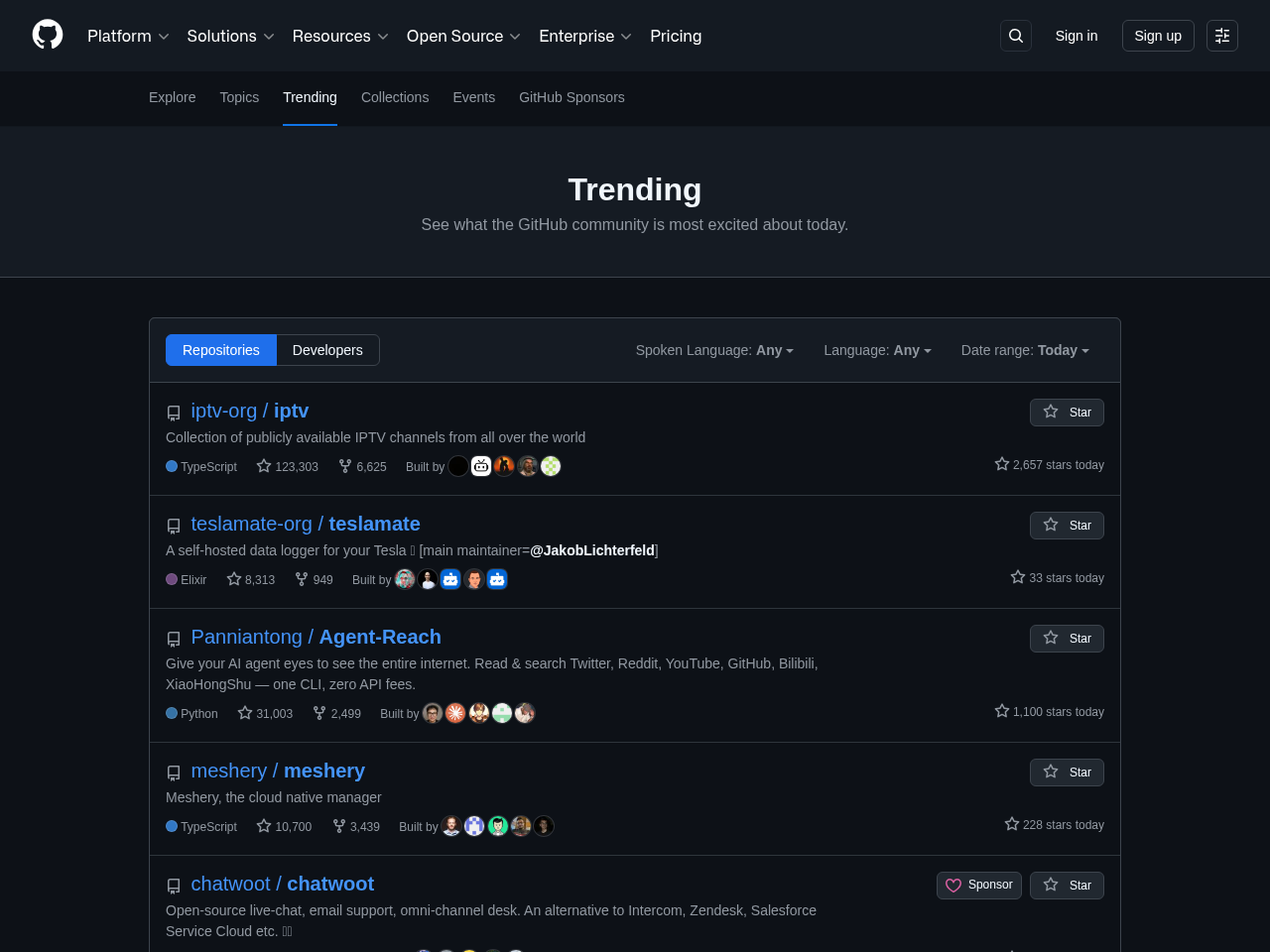
Task: Switch to the Explore tab
Action: [x=173, y=97]
